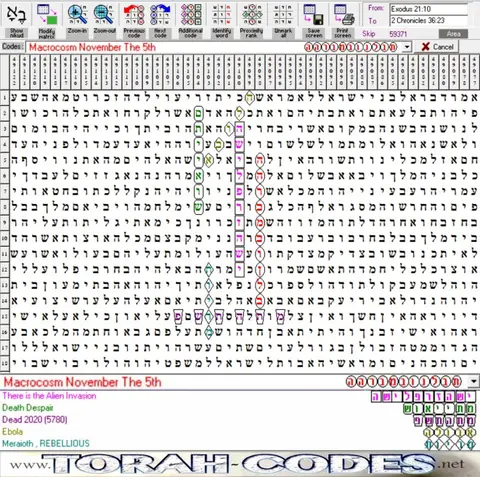Click the Skip value 59371

tap(398, 34)
